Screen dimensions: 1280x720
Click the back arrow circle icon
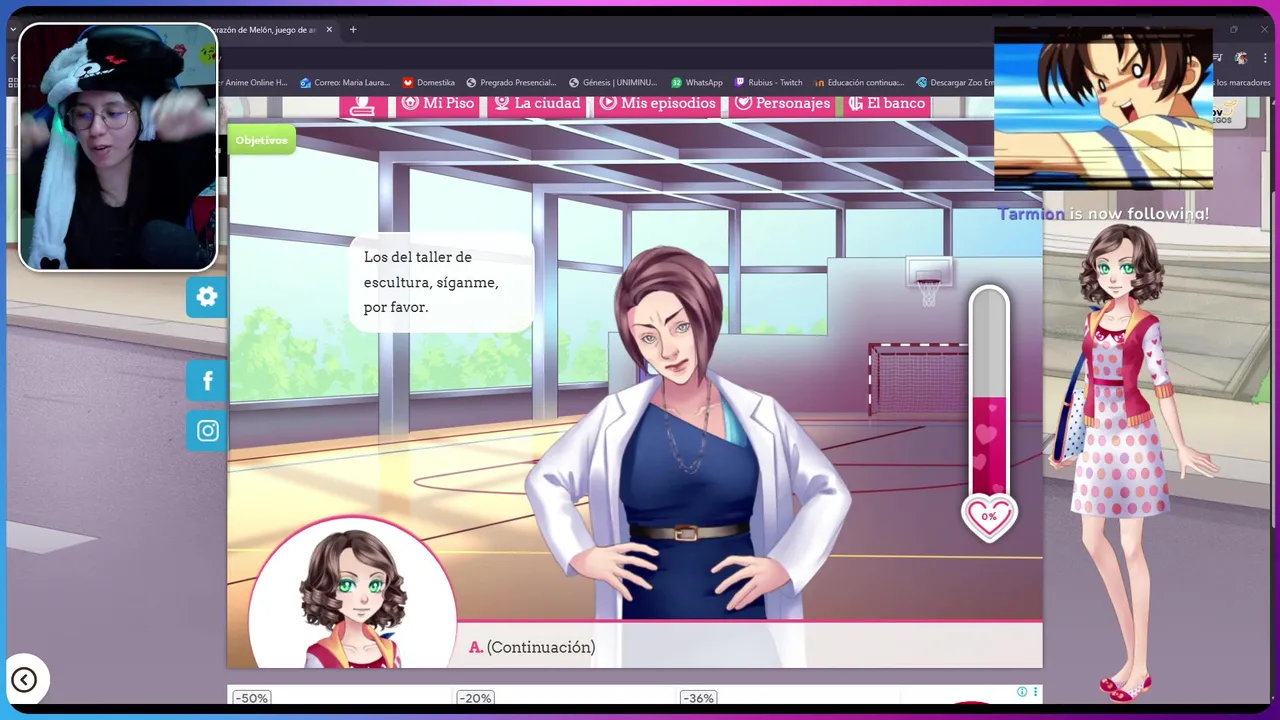click(24, 680)
